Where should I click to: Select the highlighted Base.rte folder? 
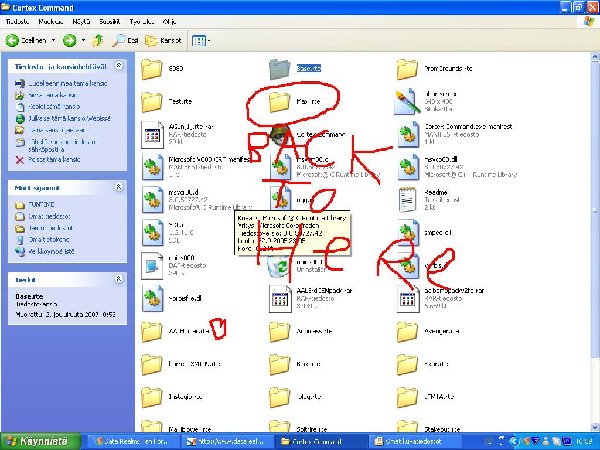295,69
